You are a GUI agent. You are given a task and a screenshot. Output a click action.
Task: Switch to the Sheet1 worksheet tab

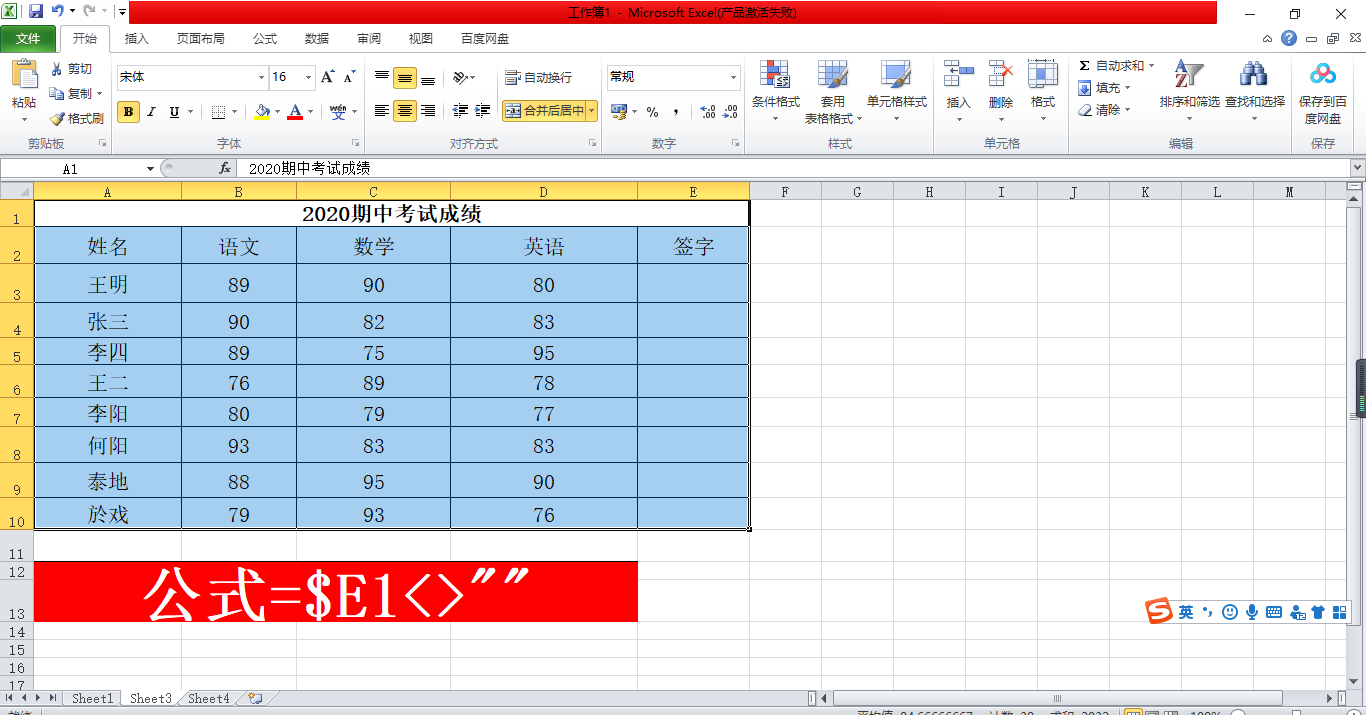coord(92,698)
